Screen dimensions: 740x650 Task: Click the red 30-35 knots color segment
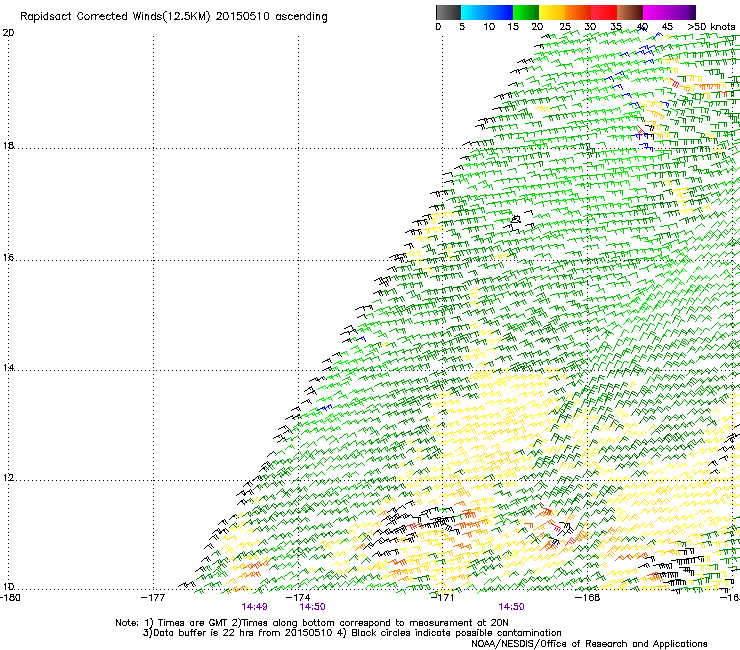604,12
